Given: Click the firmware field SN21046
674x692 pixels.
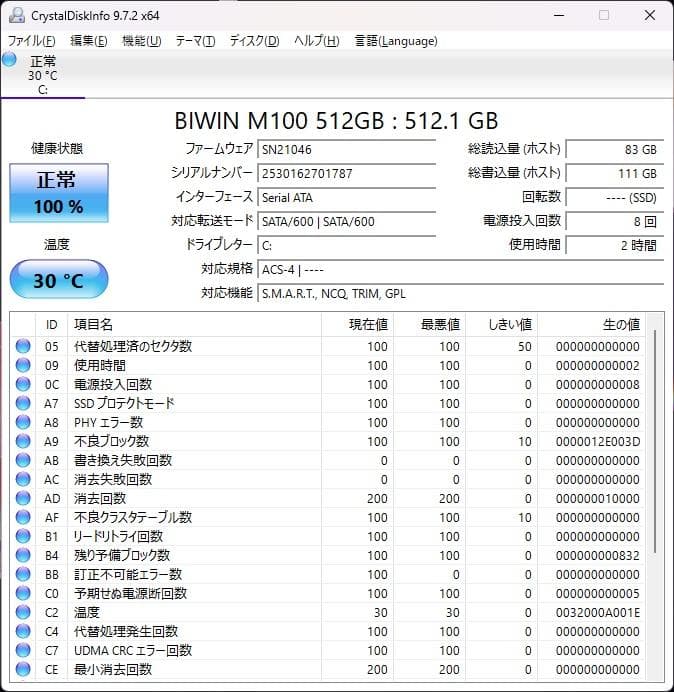Looking at the screenshot, I should [x=347, y=149].
